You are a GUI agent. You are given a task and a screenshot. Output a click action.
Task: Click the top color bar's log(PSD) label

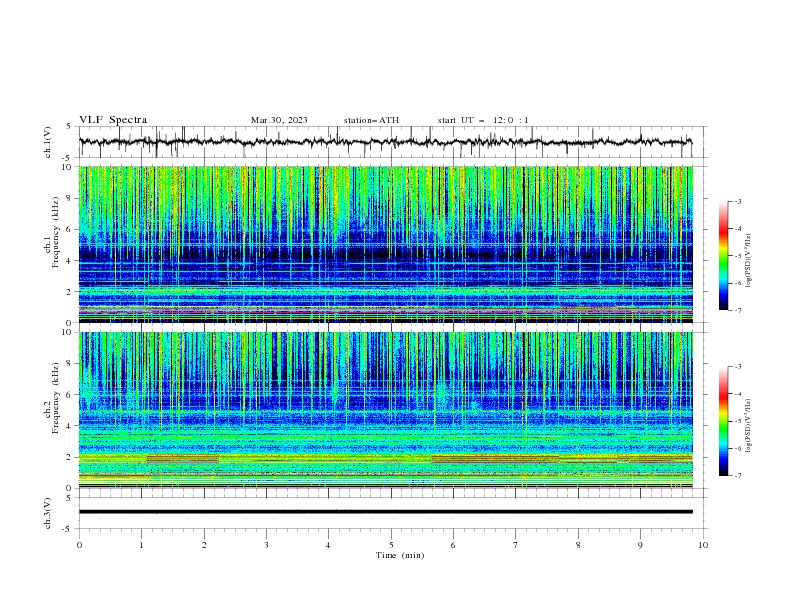coord(748,261)
